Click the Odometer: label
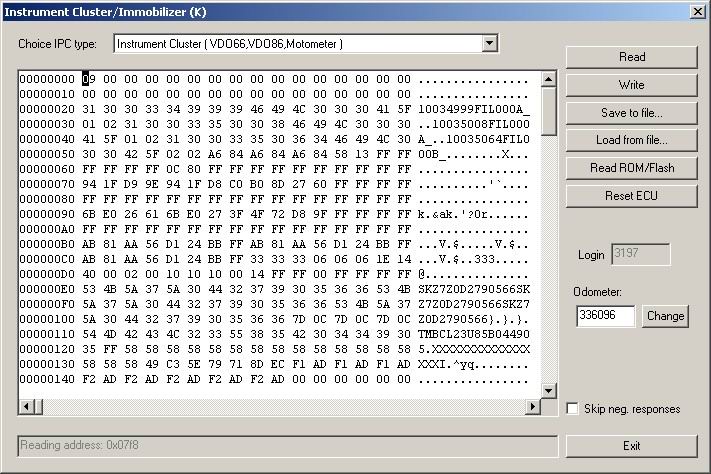The height and width of the screenshot is (474, 711). 597,292
